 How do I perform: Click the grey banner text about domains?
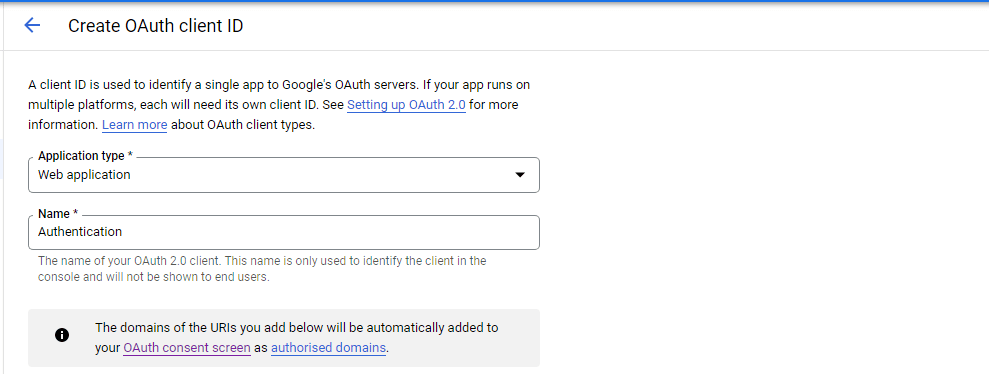coord(296,337)
